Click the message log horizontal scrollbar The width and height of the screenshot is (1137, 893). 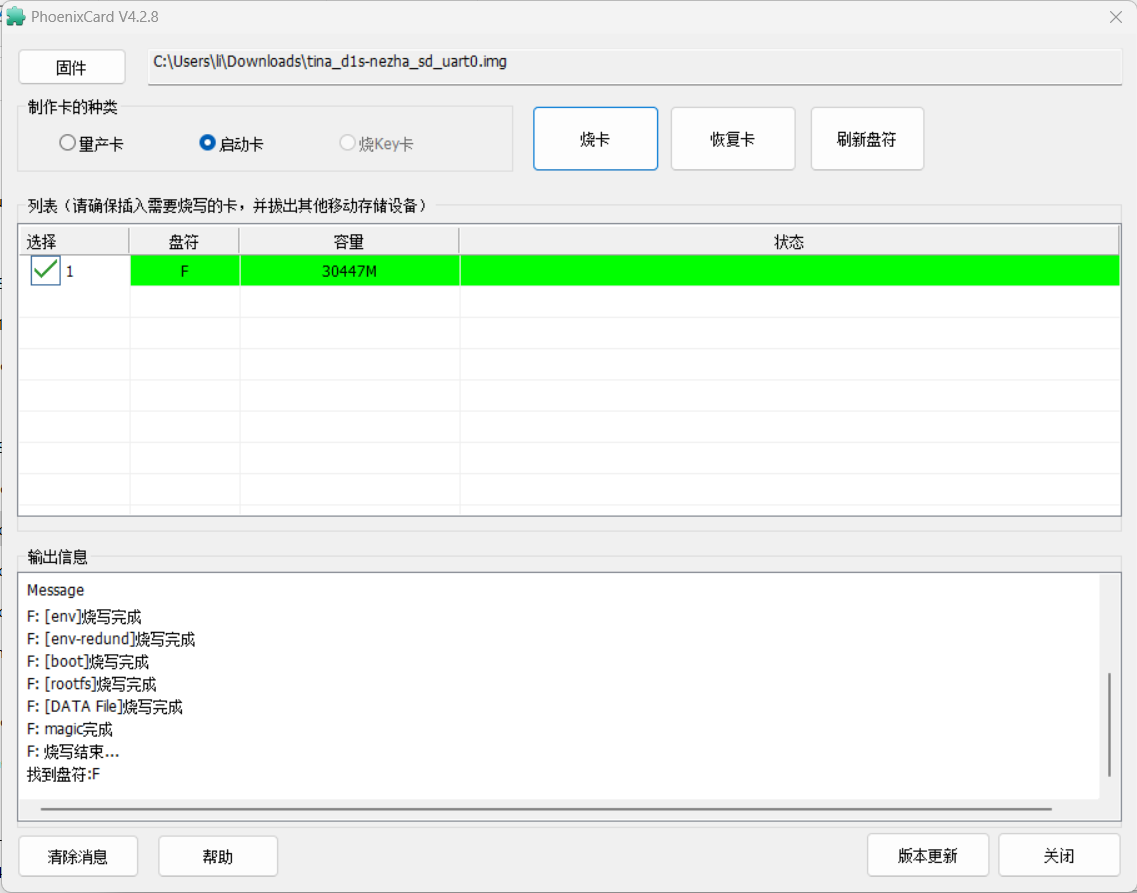click(545, 809)
